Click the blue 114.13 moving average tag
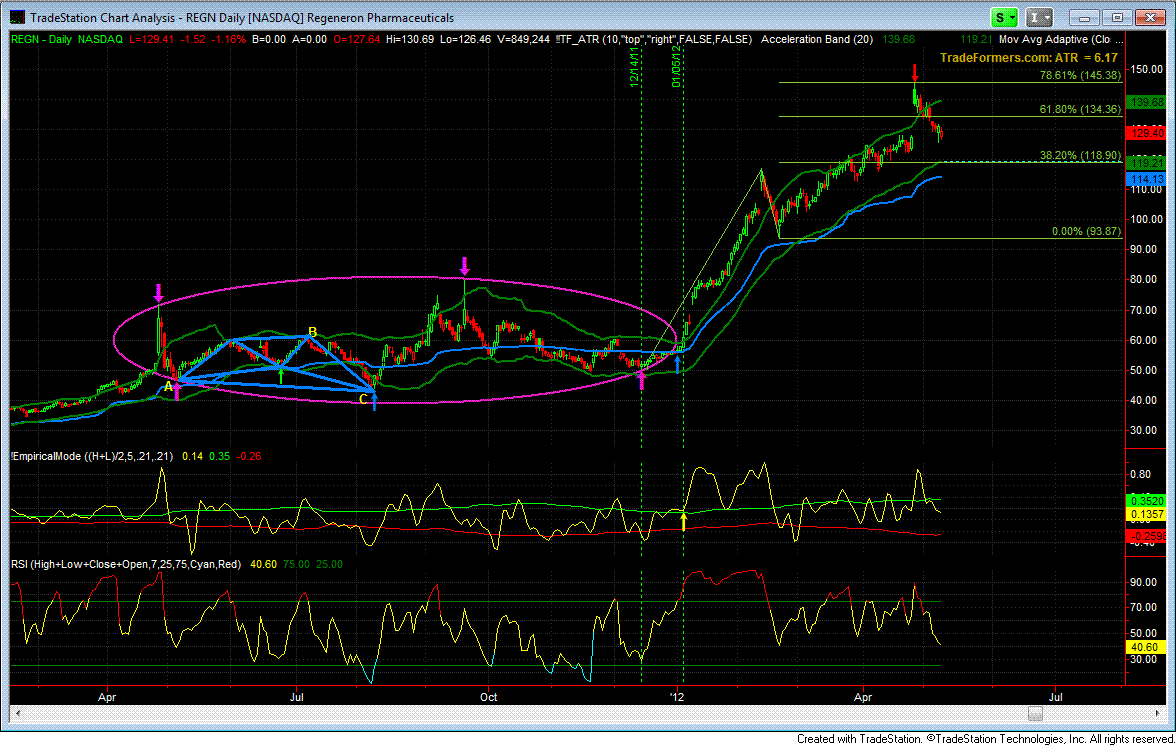Viewport: 1176px width, 745px height. coord(1147,179)
